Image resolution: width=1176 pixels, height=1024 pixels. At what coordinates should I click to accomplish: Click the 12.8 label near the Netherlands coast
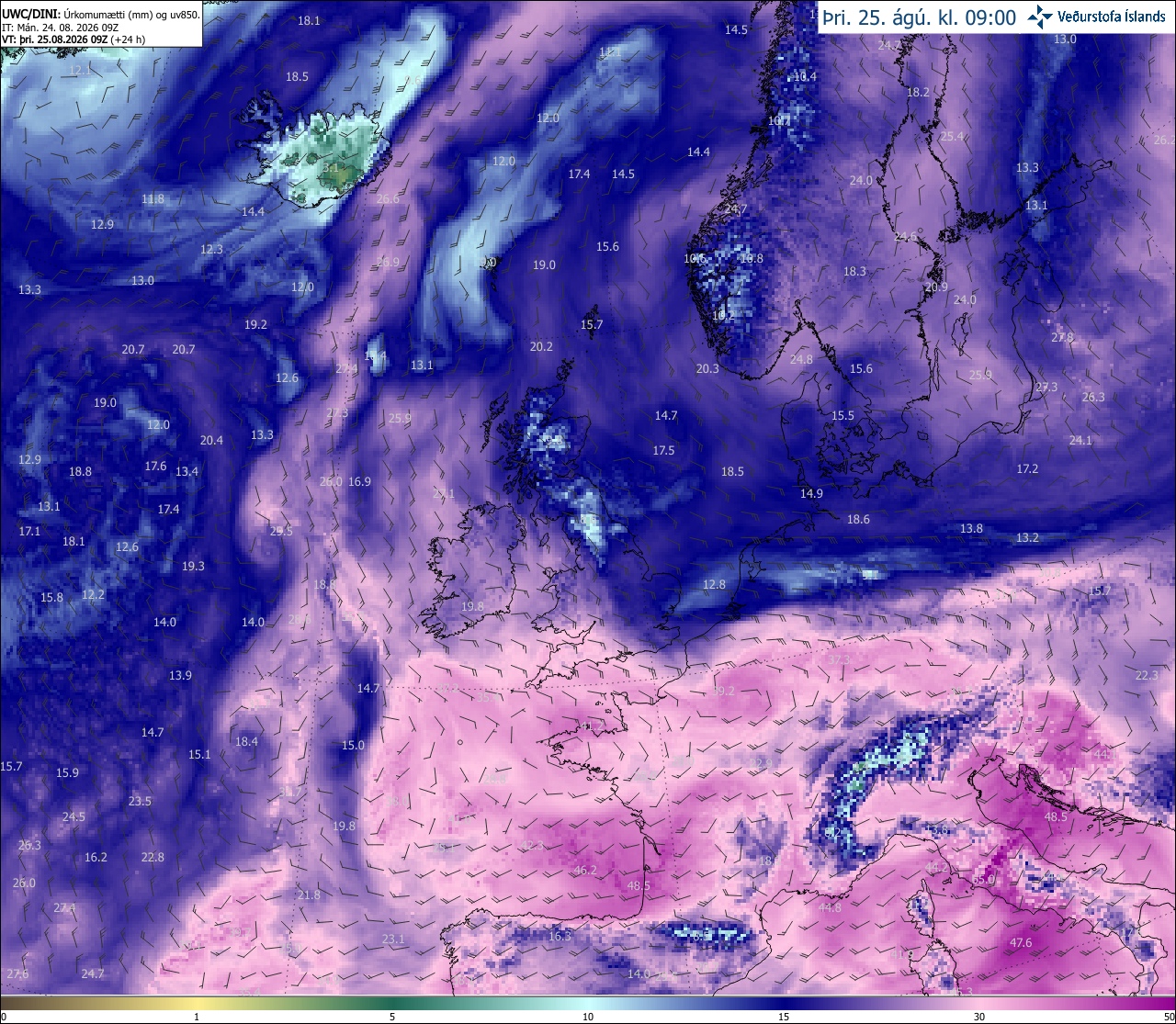pos(714,584)
